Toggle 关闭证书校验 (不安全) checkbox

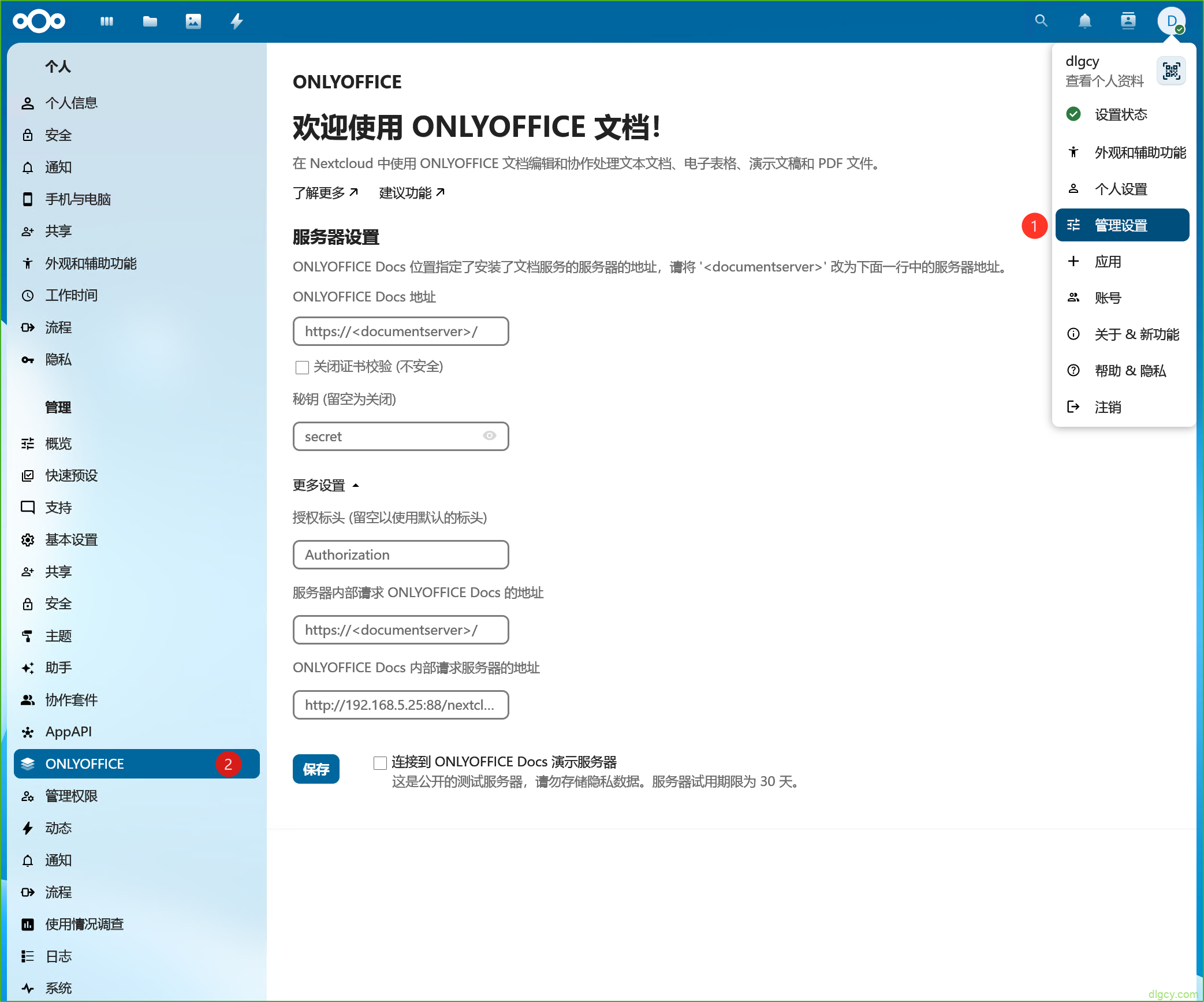[x=302, y=367]
